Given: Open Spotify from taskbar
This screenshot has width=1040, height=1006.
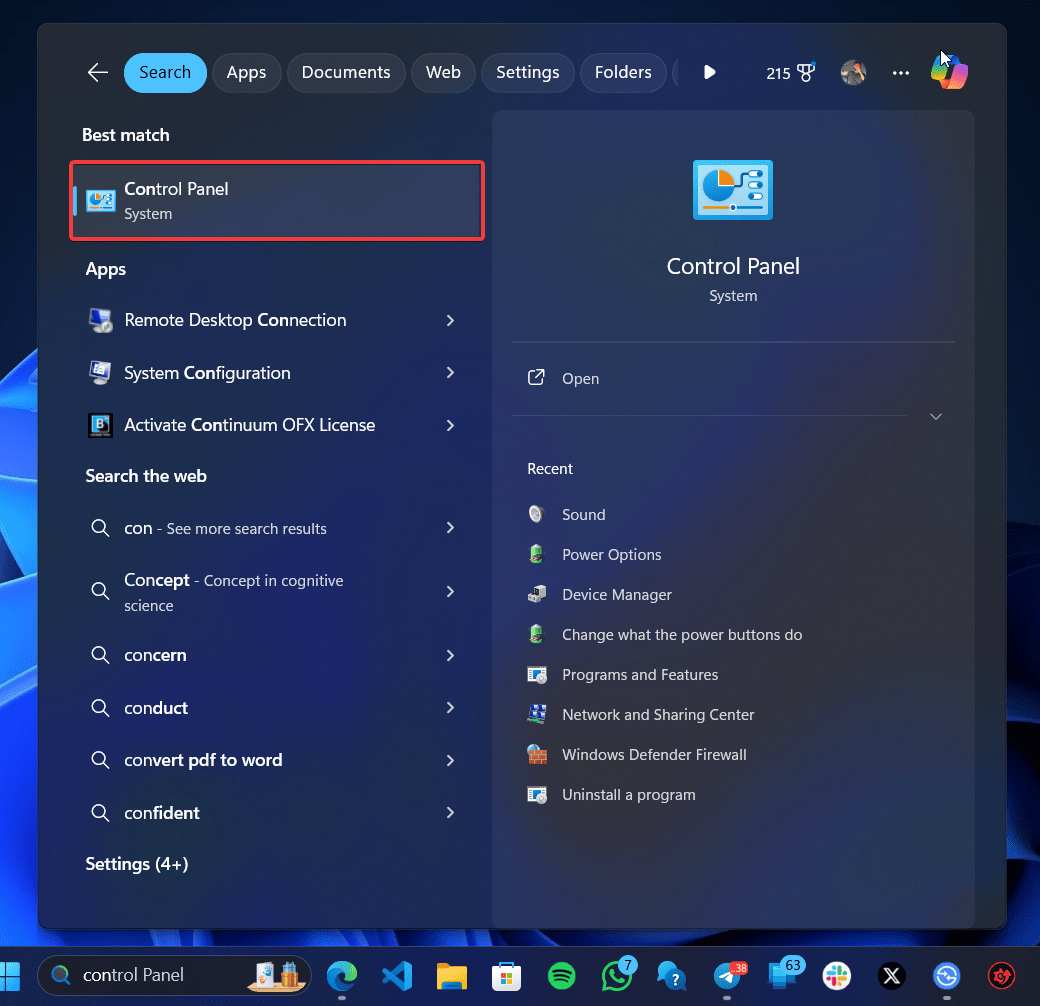Looking at the screenshot, I should tap(562, 976).
